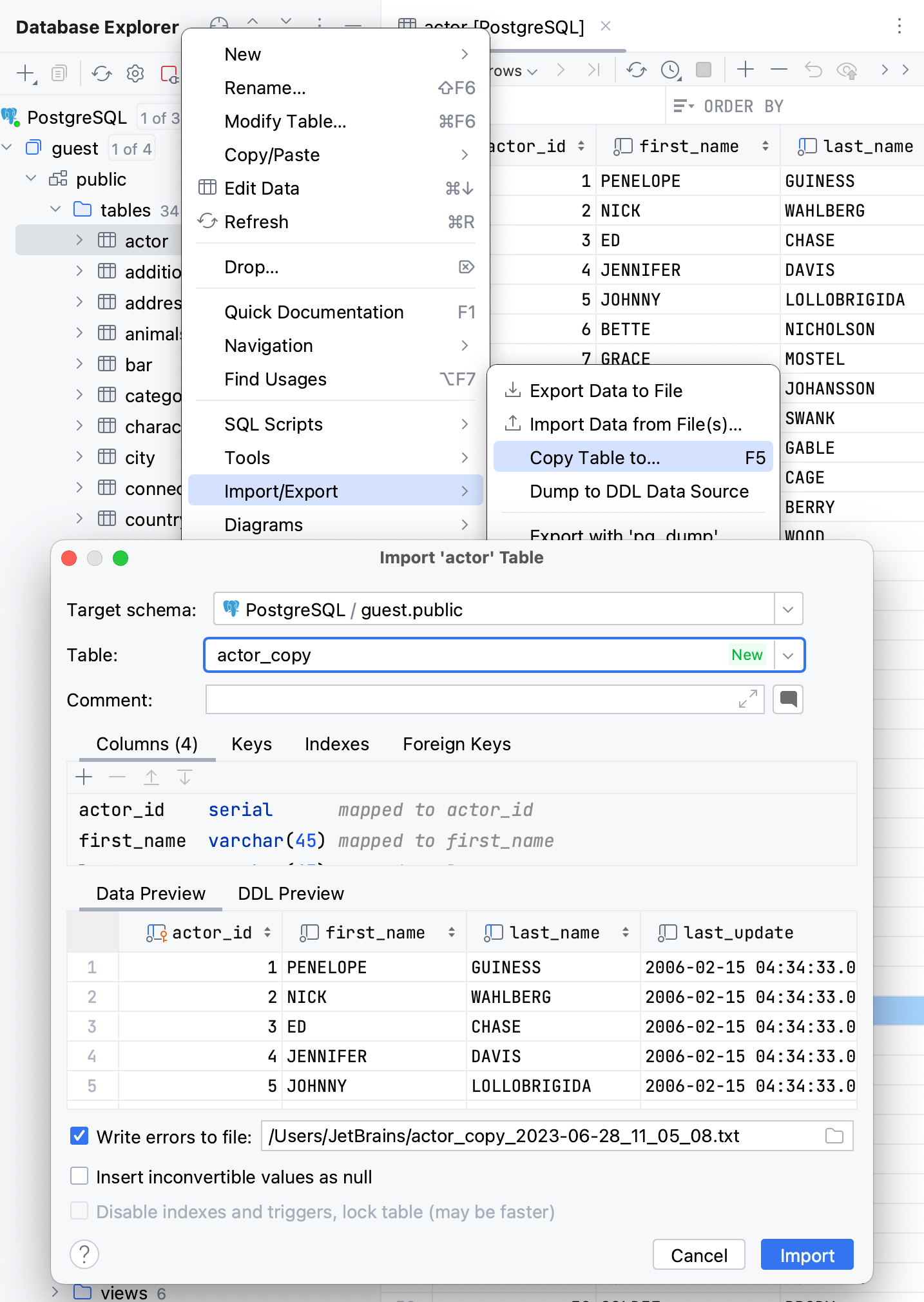Click the comment bubble icon next to Comment field

(788, 699)
